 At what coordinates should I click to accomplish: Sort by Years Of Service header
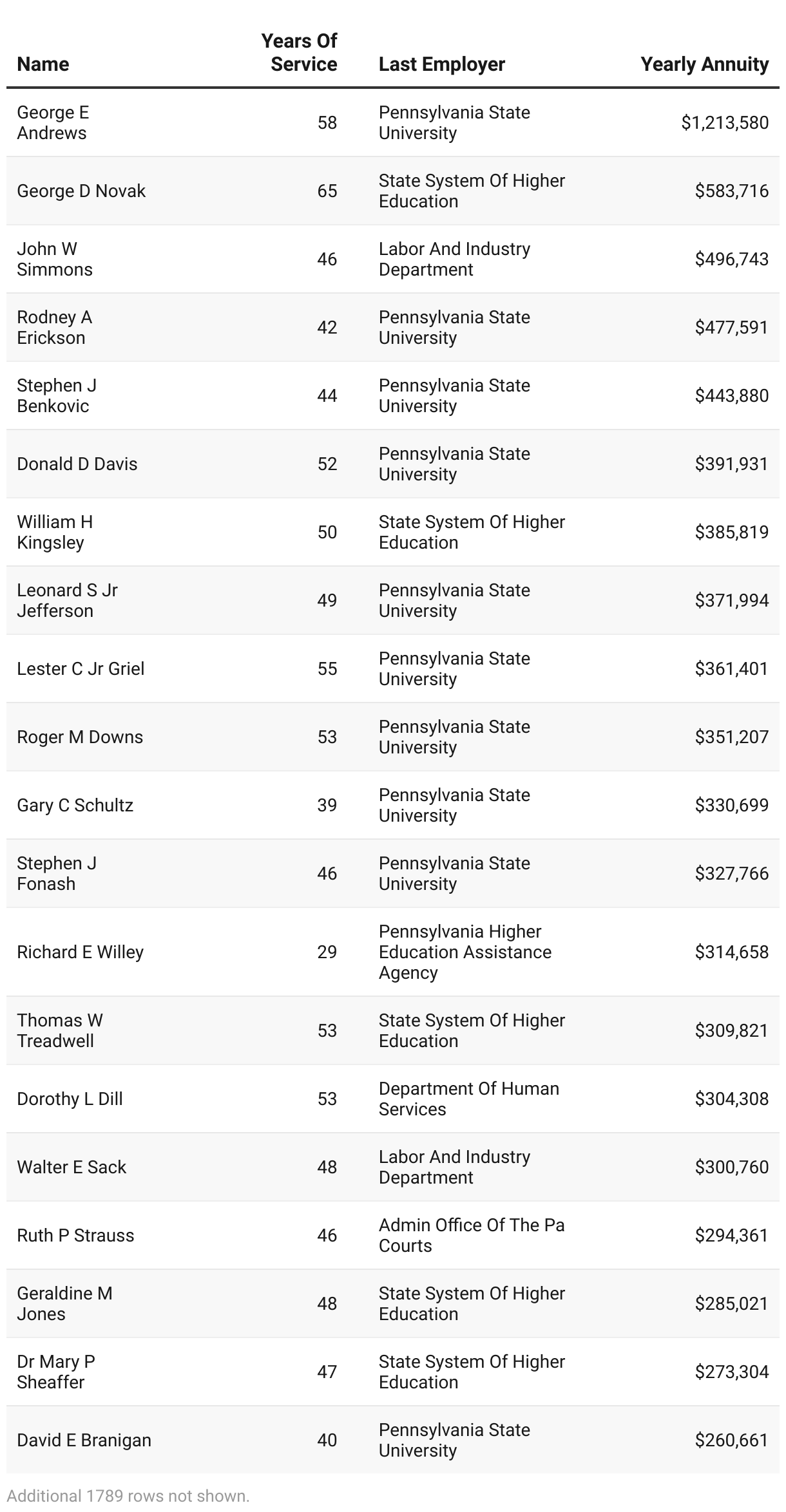tap(300, 53)
